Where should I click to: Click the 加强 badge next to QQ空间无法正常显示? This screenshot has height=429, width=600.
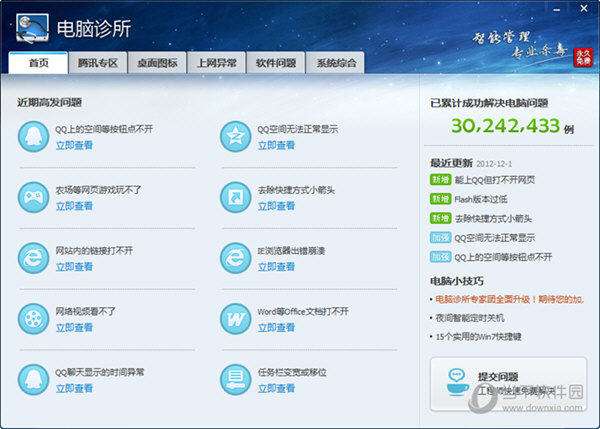pyautogui.click(x=440, y=238)
